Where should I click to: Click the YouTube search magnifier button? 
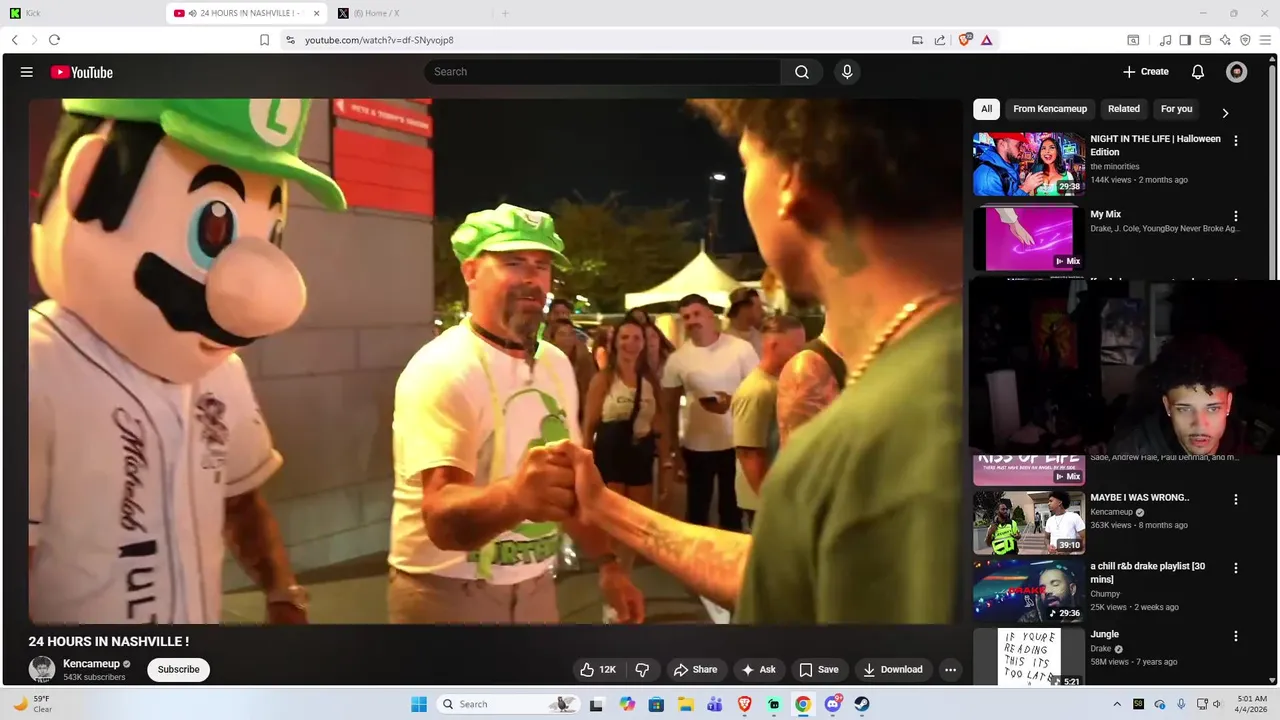802,72
